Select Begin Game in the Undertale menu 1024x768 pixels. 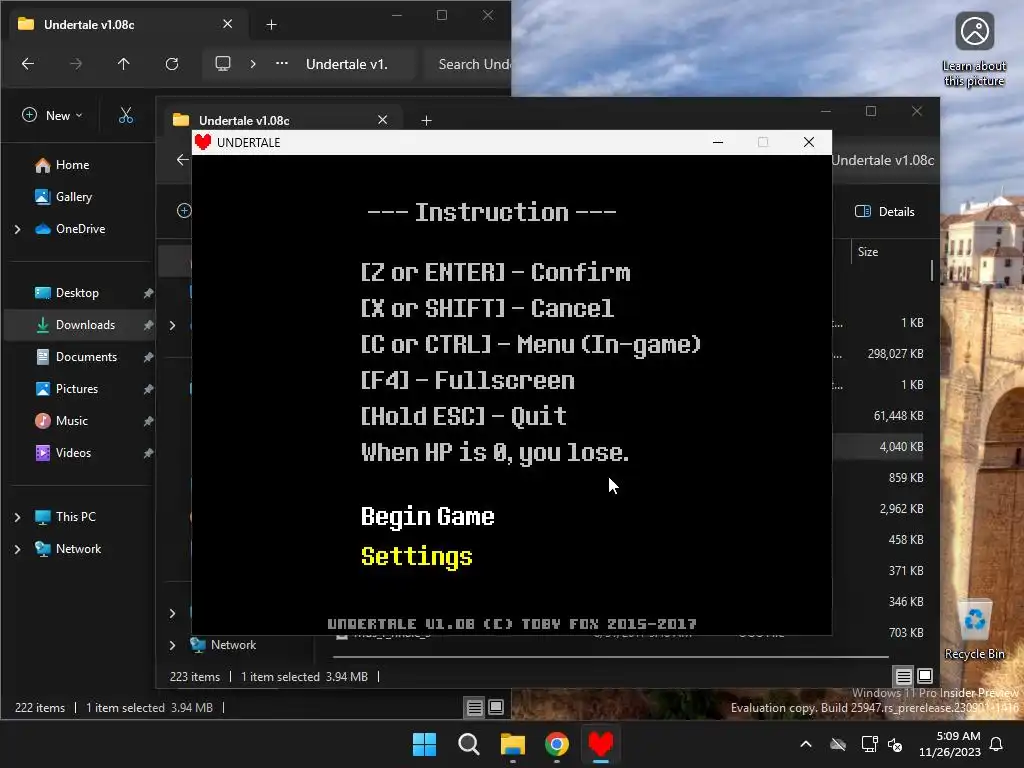click(x=427, y=517)
